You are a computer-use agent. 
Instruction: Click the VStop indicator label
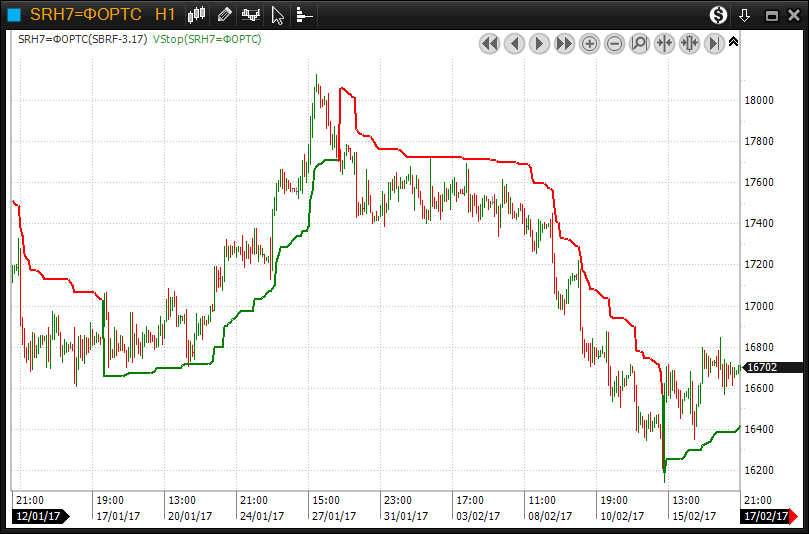click(208, 39)
